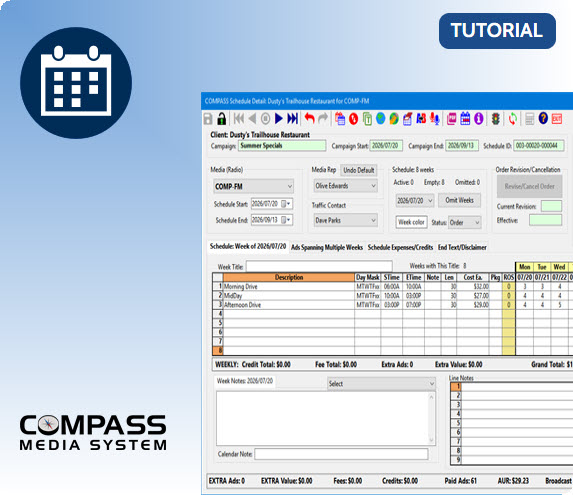Open Ads Spanning Multiple Weeks tab

point(327,247)
